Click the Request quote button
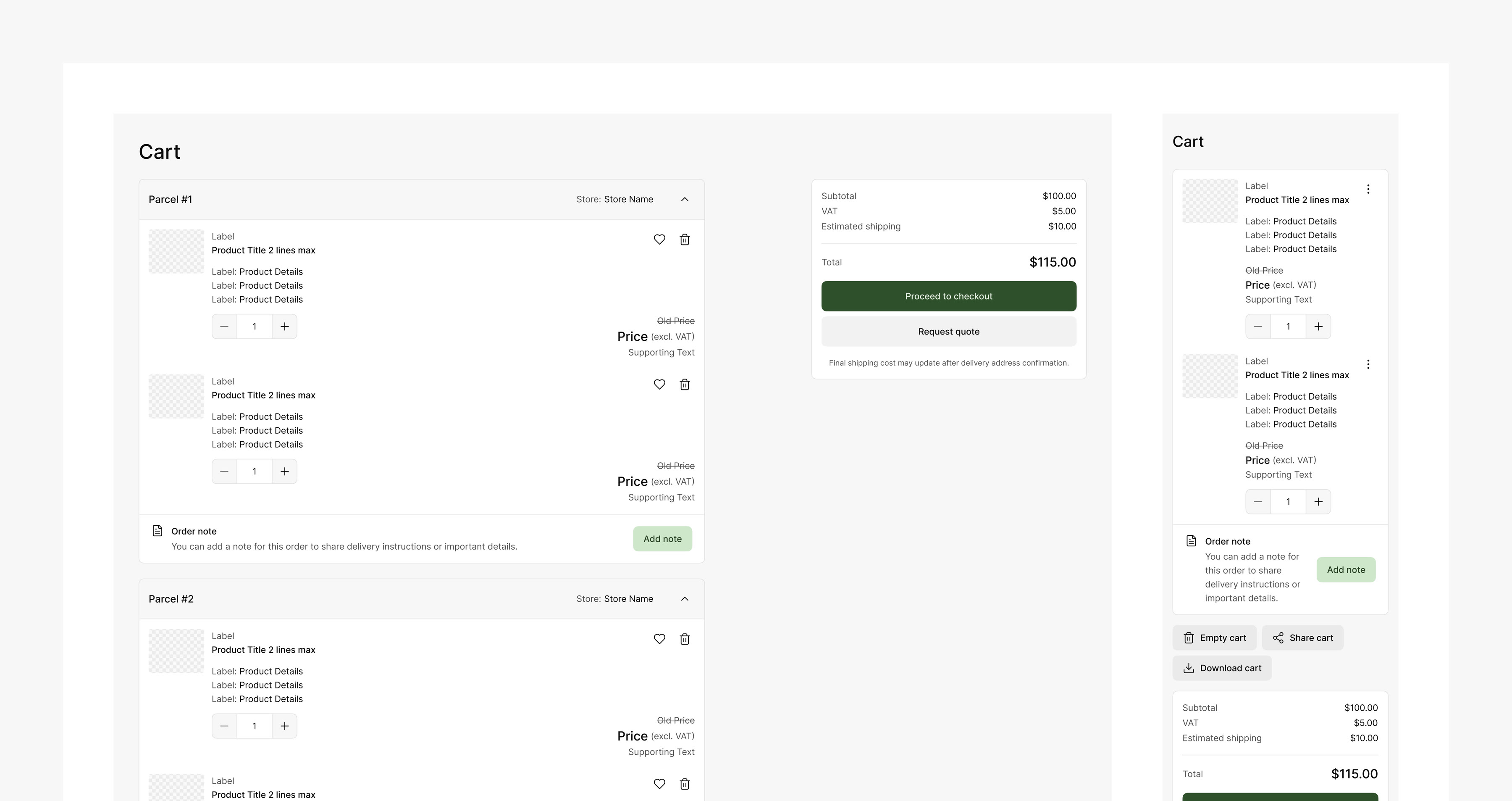The width and height of the screenshot is (1512, 801). click(948, 332)
